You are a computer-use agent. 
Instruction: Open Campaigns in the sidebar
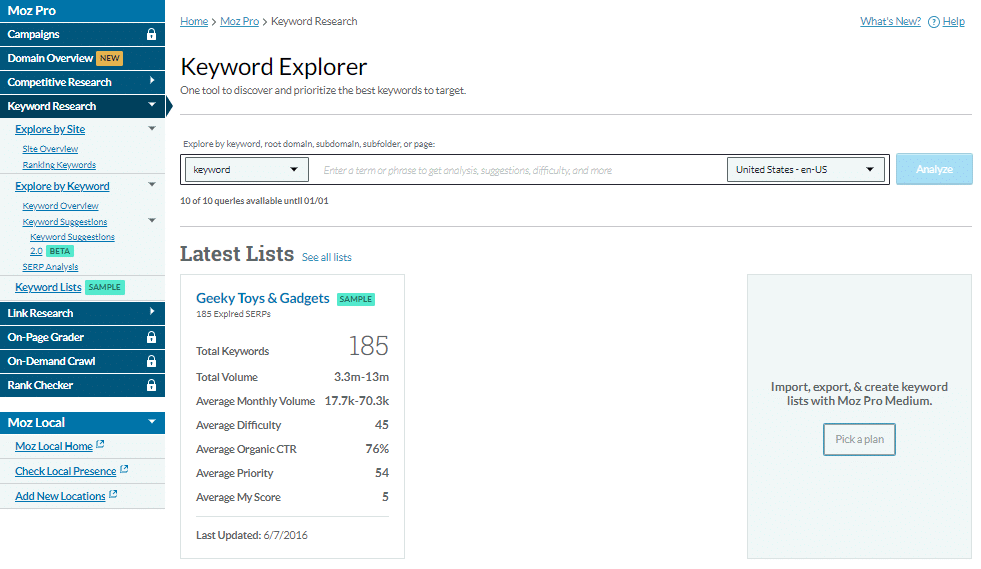pos(82,34)
